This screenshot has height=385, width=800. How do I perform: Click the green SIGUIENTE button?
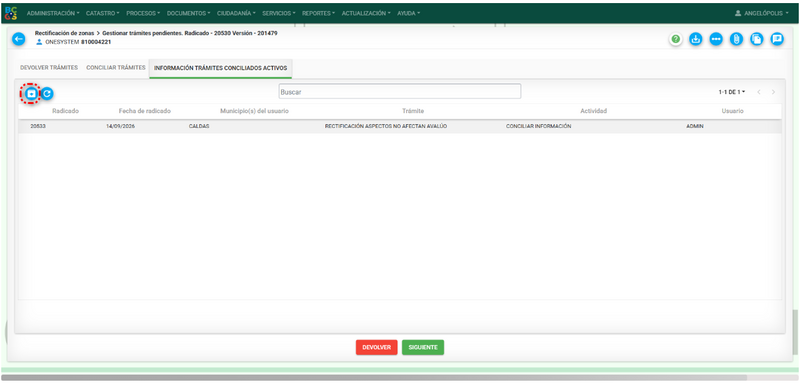(423, 347)
